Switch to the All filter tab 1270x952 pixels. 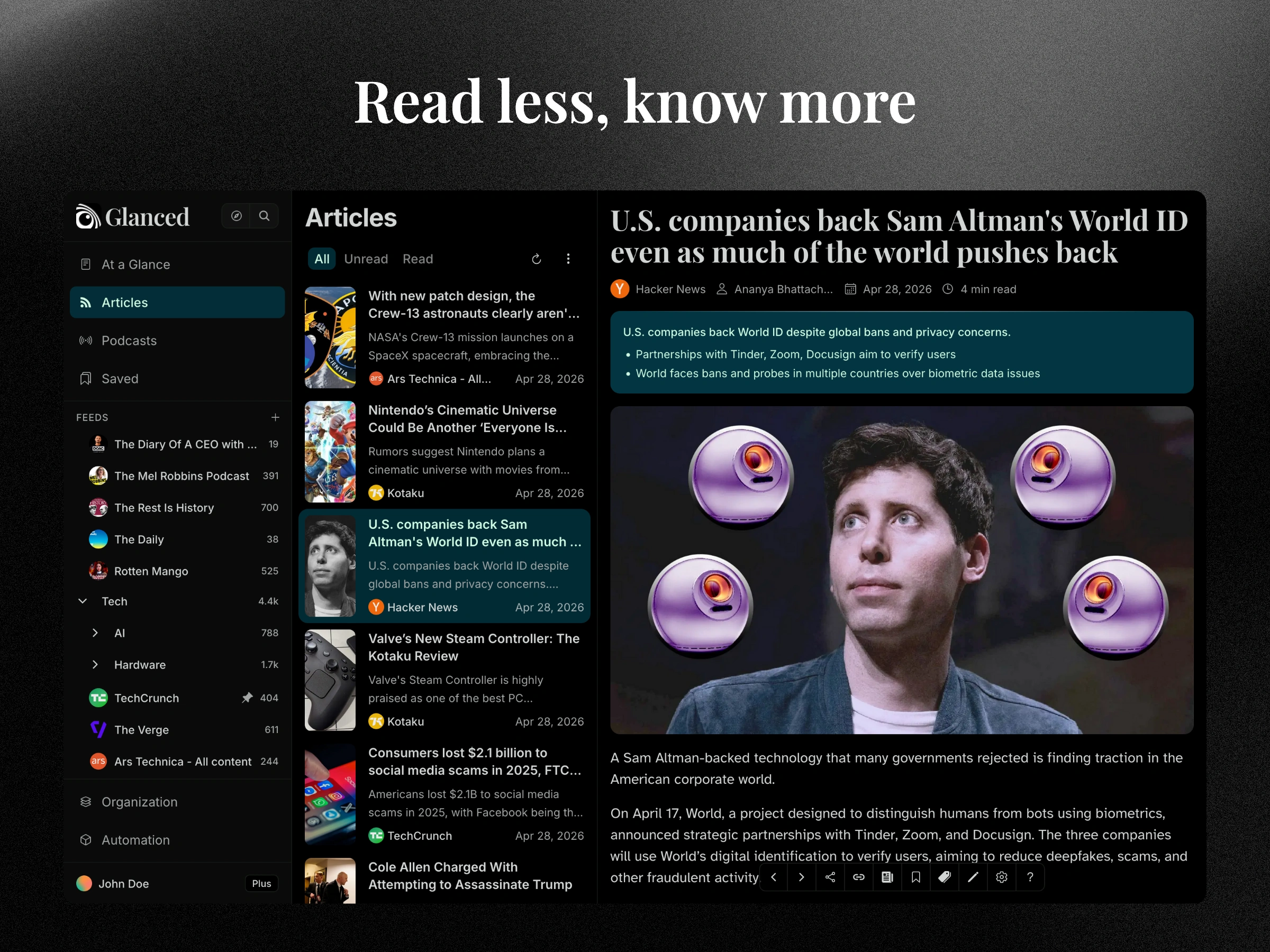pos(322,259)
